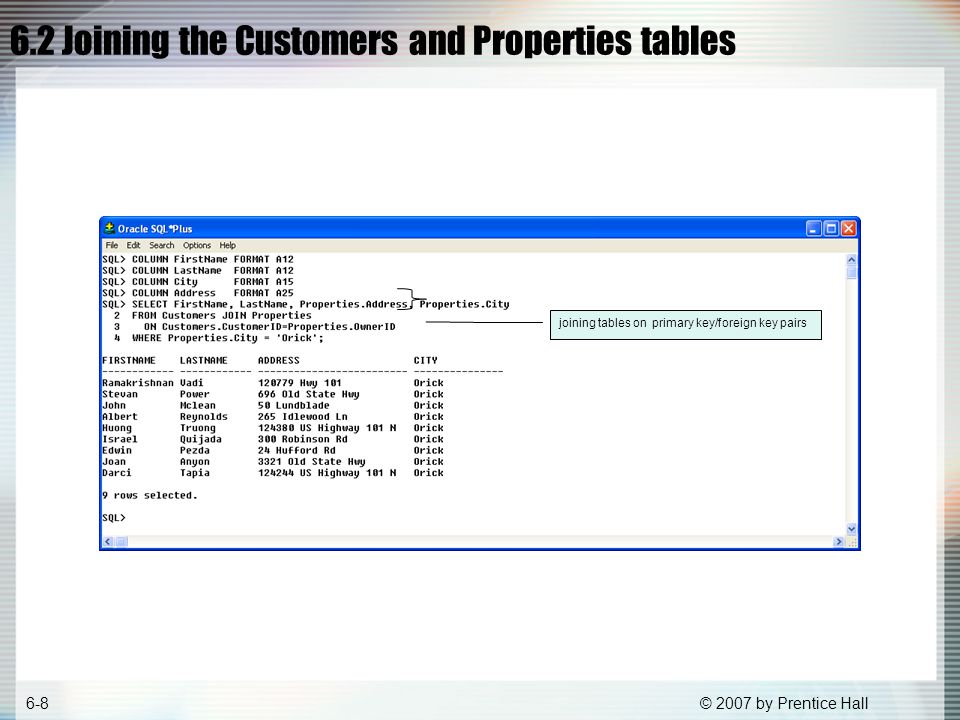Click the address 696 Old State Hwy
Screen dimensions: 960x720
309,394
